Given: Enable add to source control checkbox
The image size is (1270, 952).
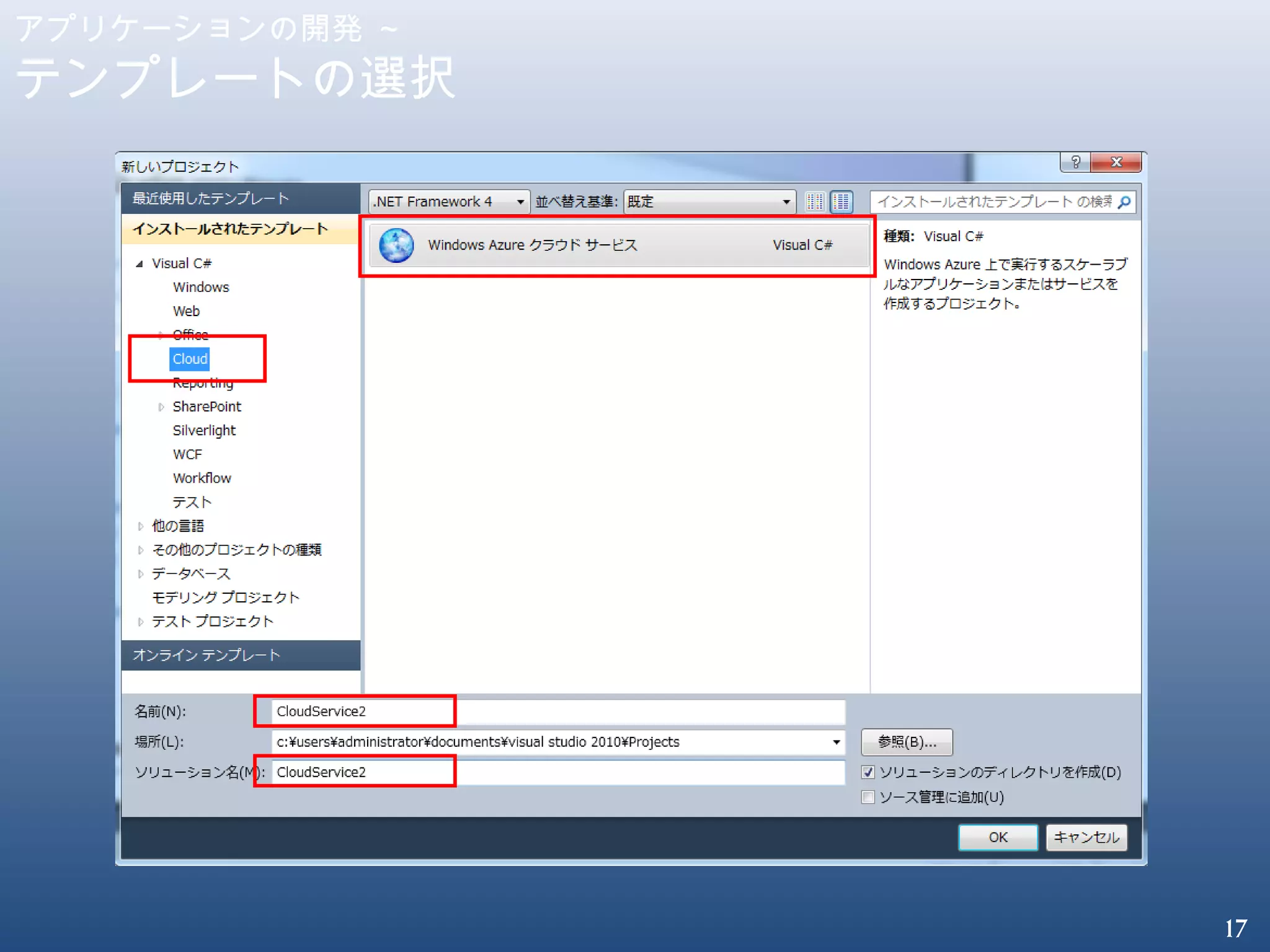Looking at the screenshot, I should coord(868,797).
